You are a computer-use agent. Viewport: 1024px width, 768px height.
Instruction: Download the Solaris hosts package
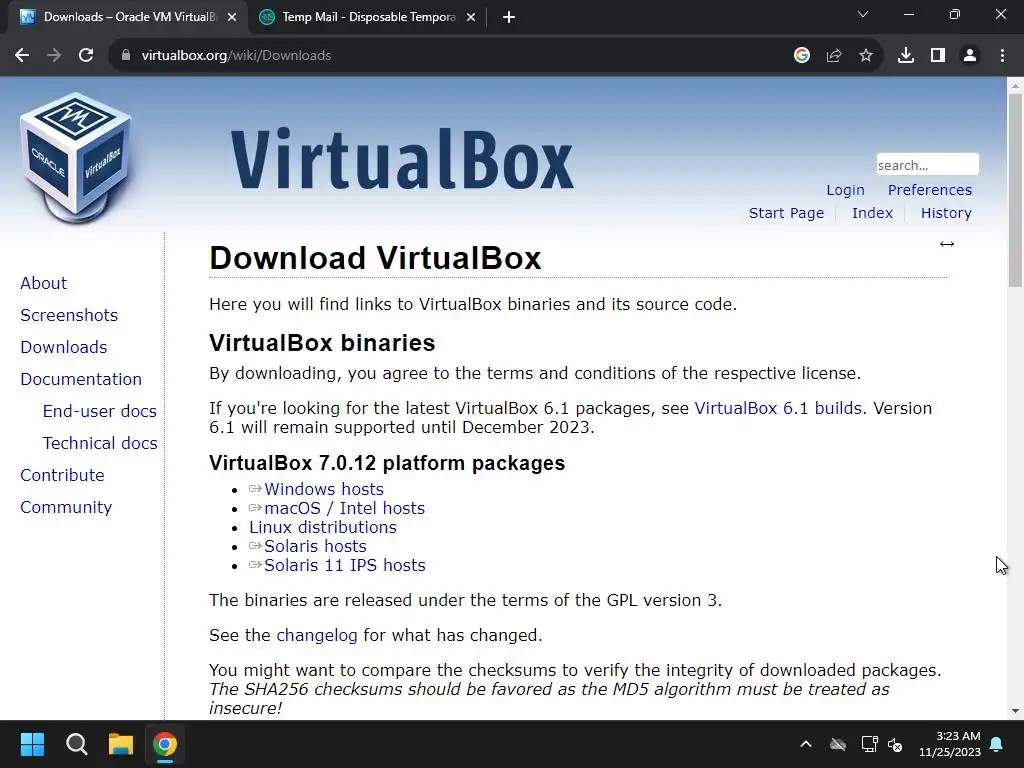(x=315, y=546)
